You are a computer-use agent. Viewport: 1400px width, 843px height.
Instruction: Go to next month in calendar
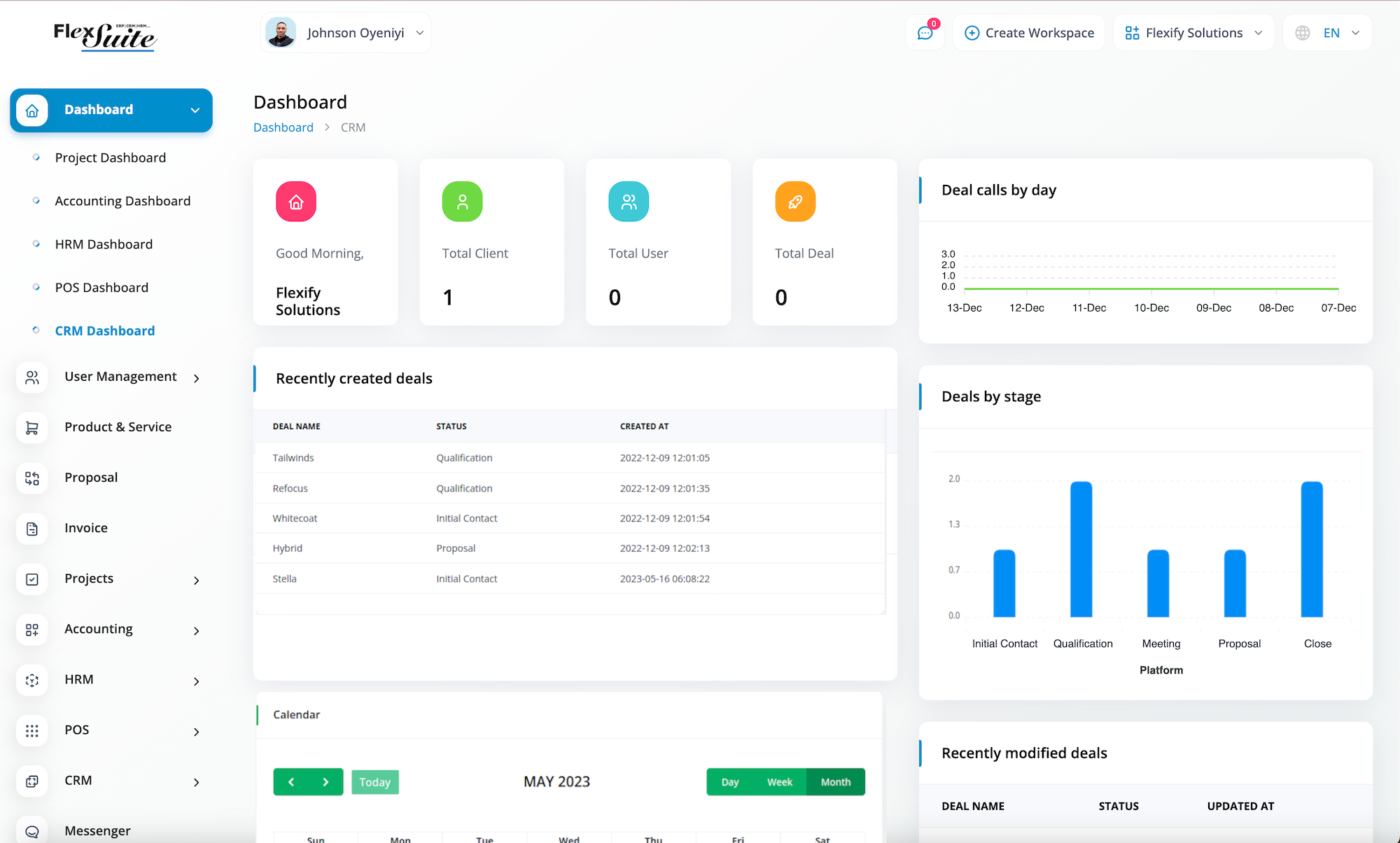coord(325,782)
